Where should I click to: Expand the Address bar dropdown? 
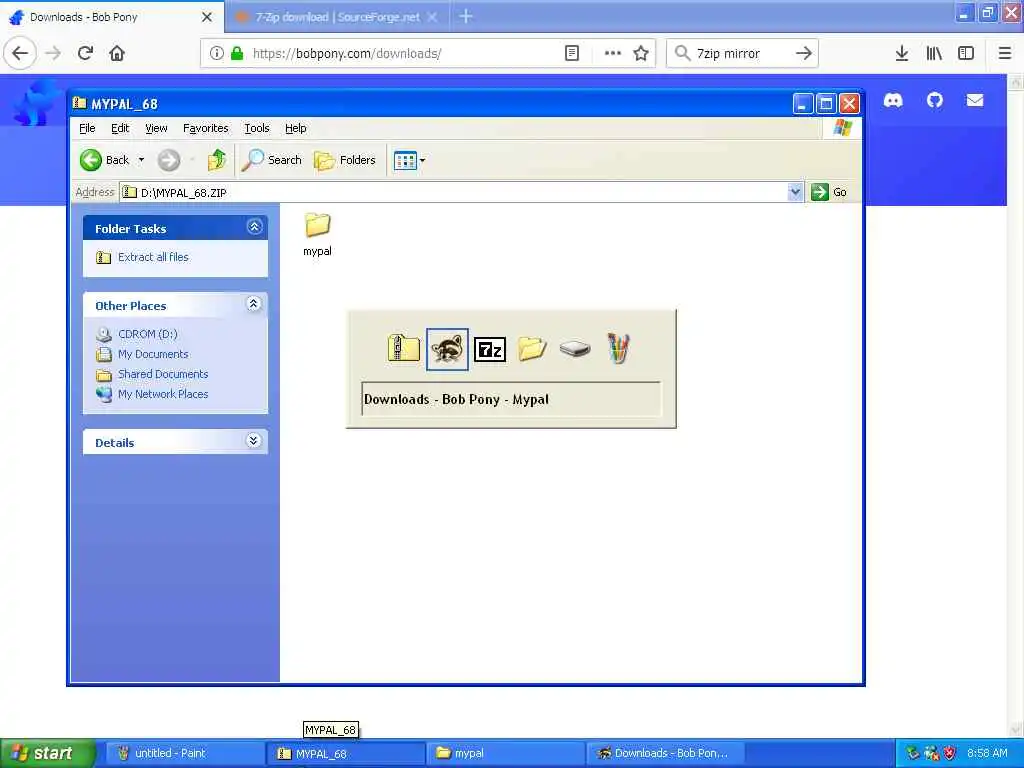(795, 192)
